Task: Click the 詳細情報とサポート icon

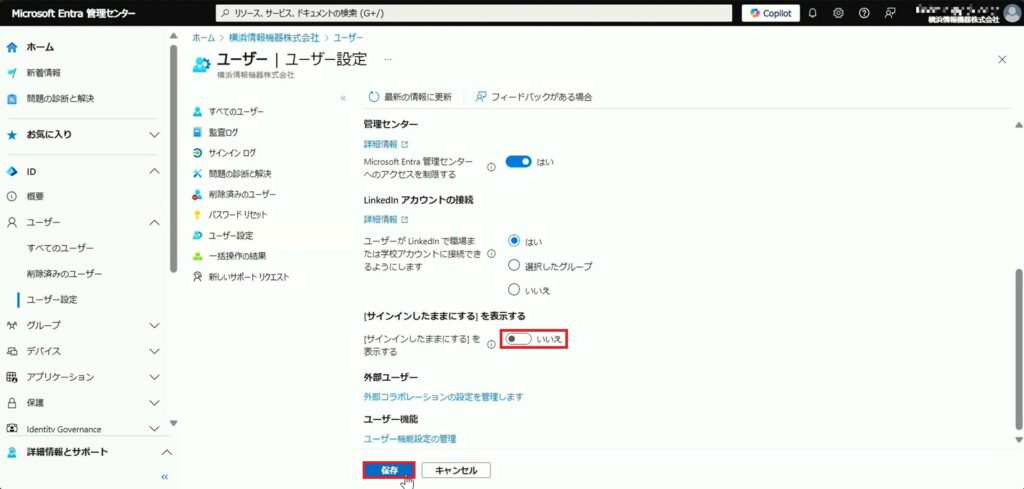Action: point(12,452)
